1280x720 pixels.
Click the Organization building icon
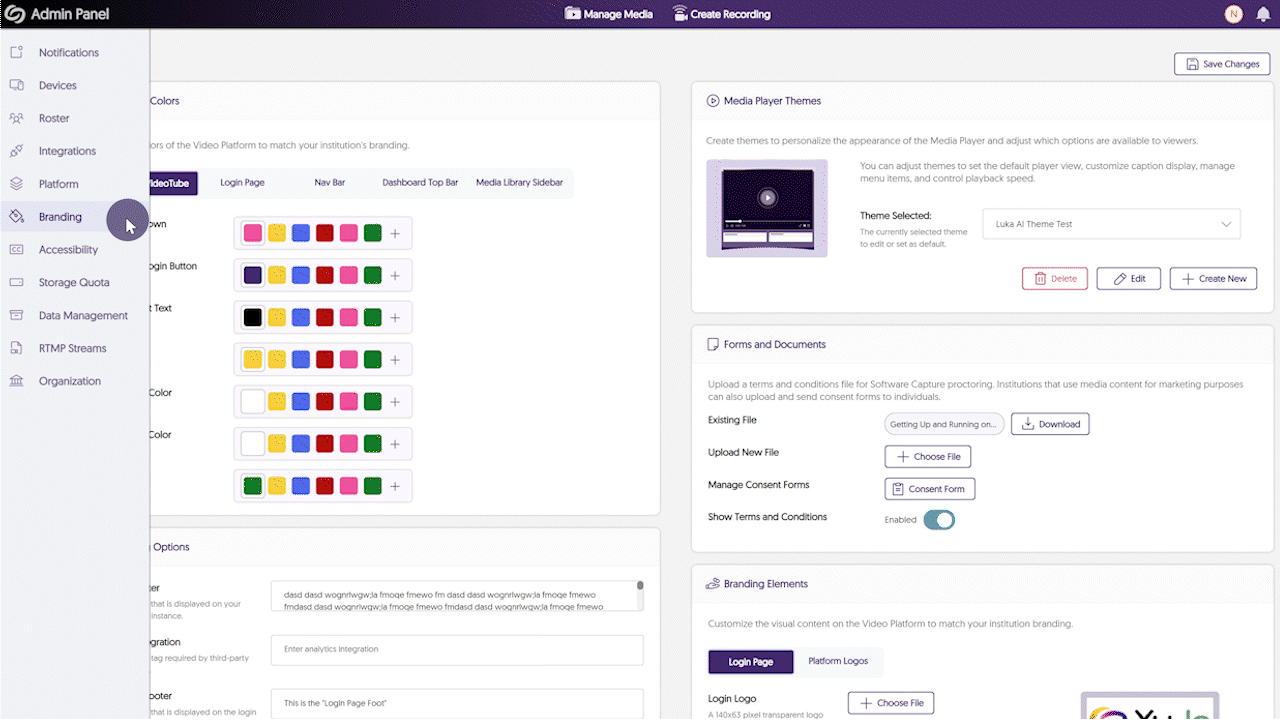[x=16, y=381]
